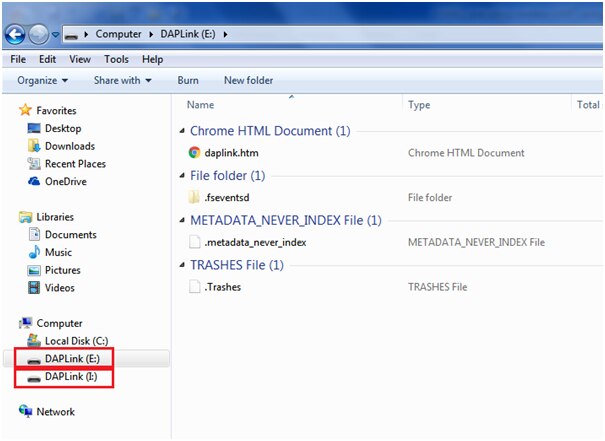Open the Share with dropdown
This screenshot has height=441, width=605.
point(123,80)
